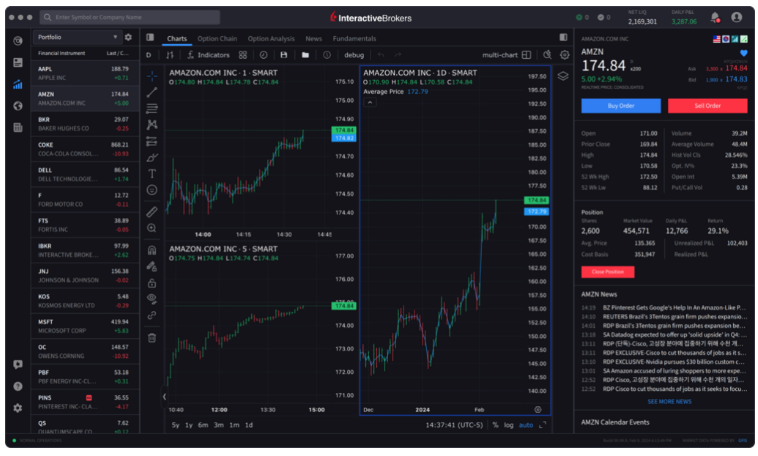Open the emoji sticker tool

(152, 190)
